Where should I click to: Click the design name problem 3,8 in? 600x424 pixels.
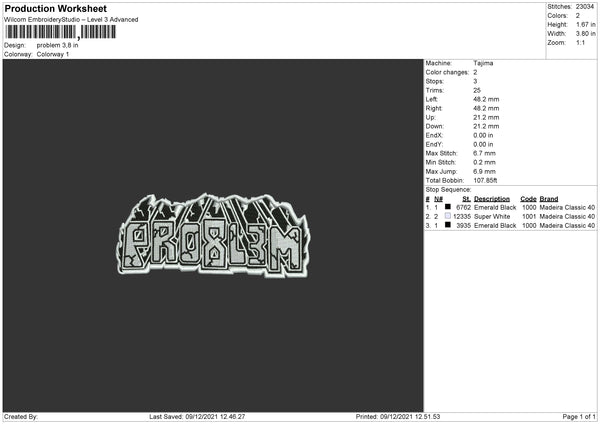point(57,45)
